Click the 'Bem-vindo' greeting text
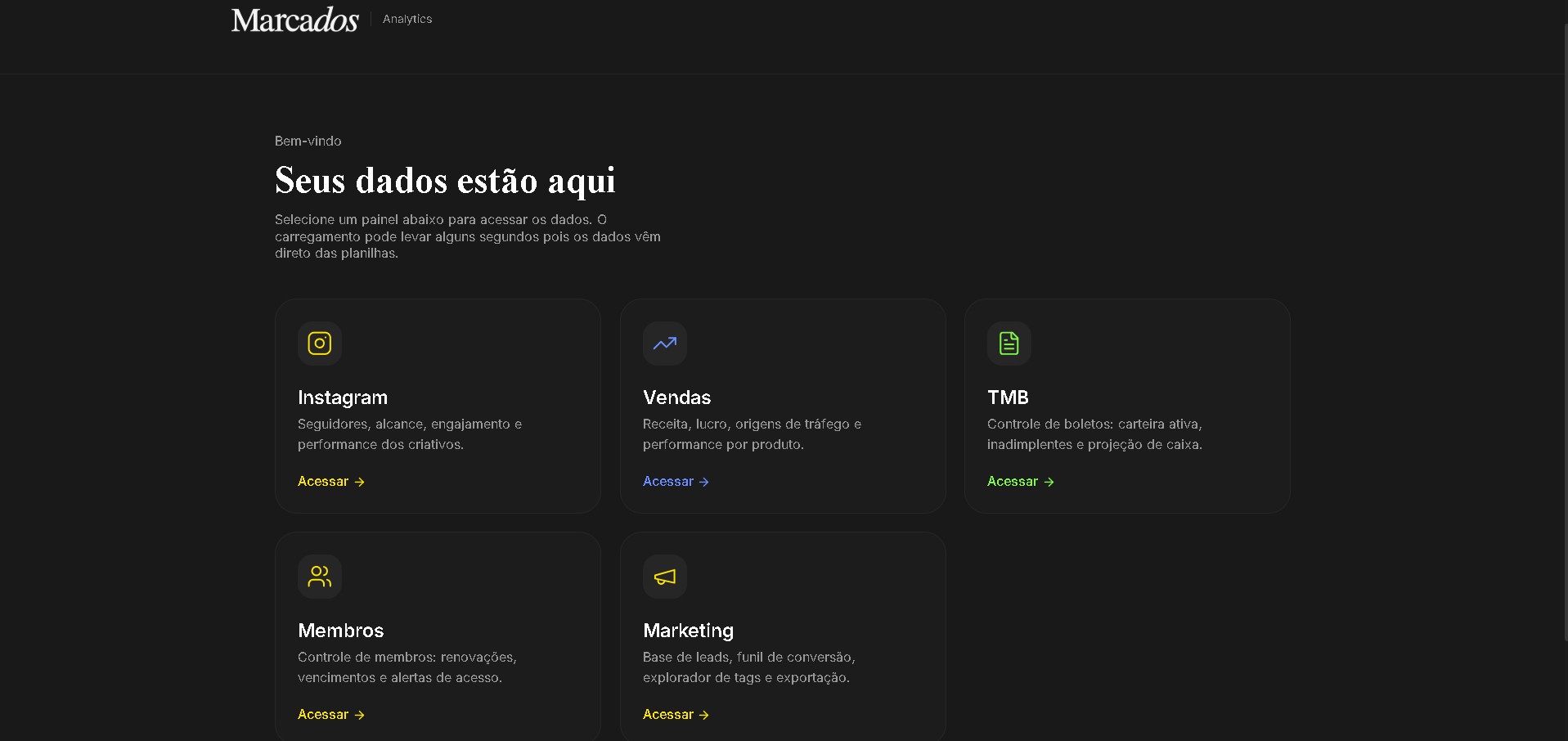The height and width of the screenshot is (741, 1568). tap(308, 141)
